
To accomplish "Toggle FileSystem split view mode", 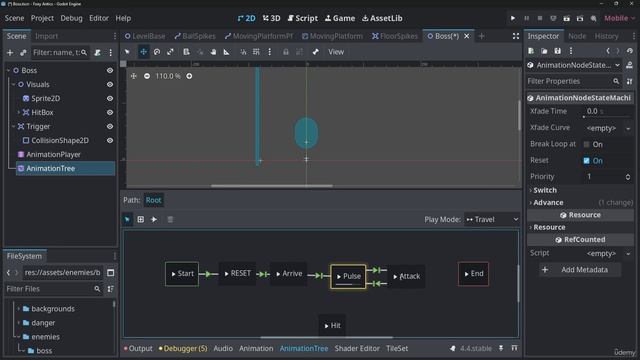I will (x=111, y=273).
